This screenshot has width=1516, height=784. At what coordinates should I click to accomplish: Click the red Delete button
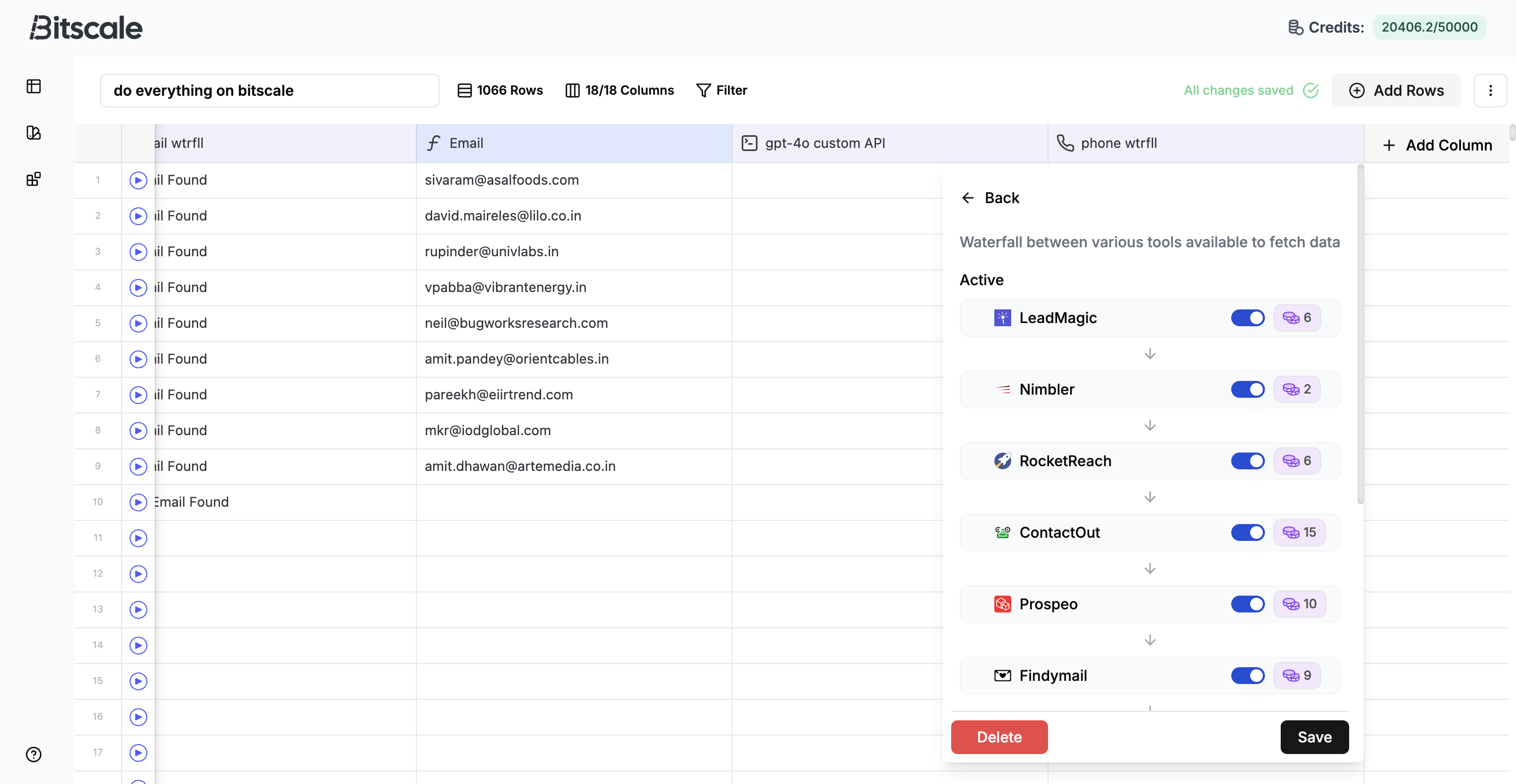(999, 738)
